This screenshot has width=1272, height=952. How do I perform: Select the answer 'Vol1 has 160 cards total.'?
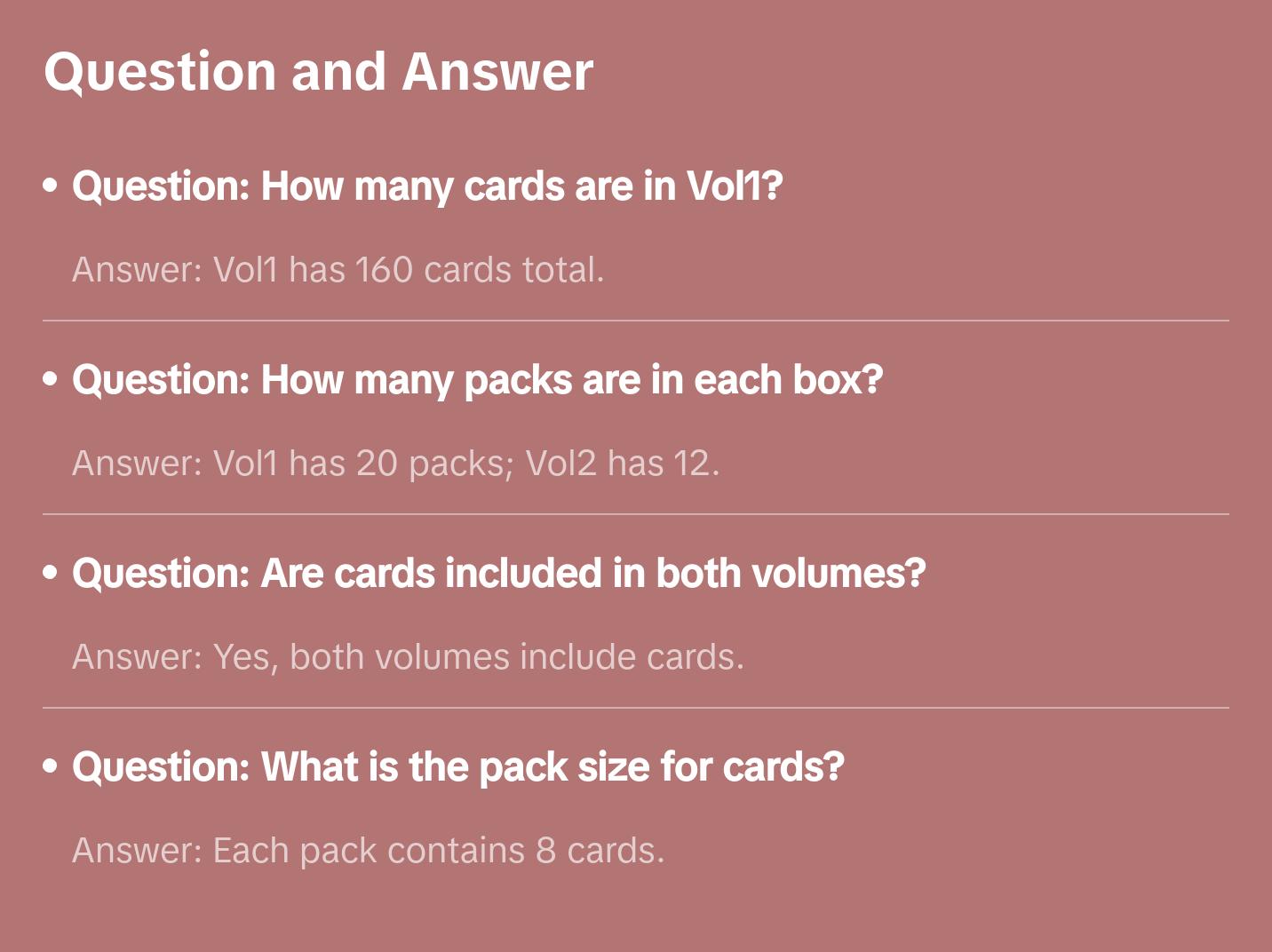click(x=338, y=270)
